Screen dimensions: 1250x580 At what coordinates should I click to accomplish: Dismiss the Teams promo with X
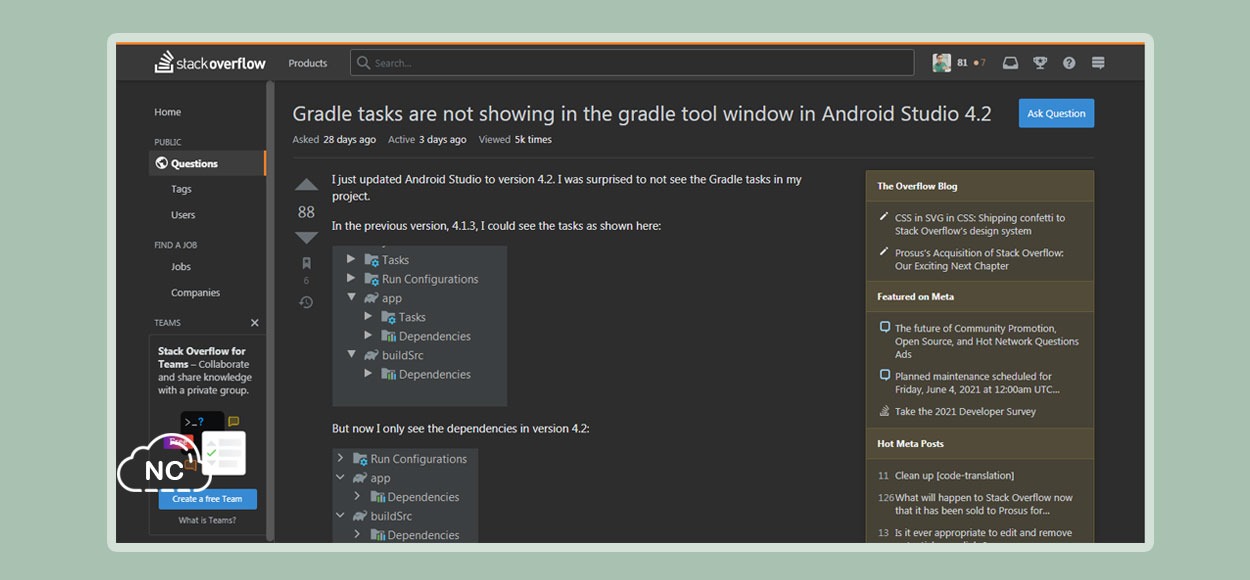[254, 323]
